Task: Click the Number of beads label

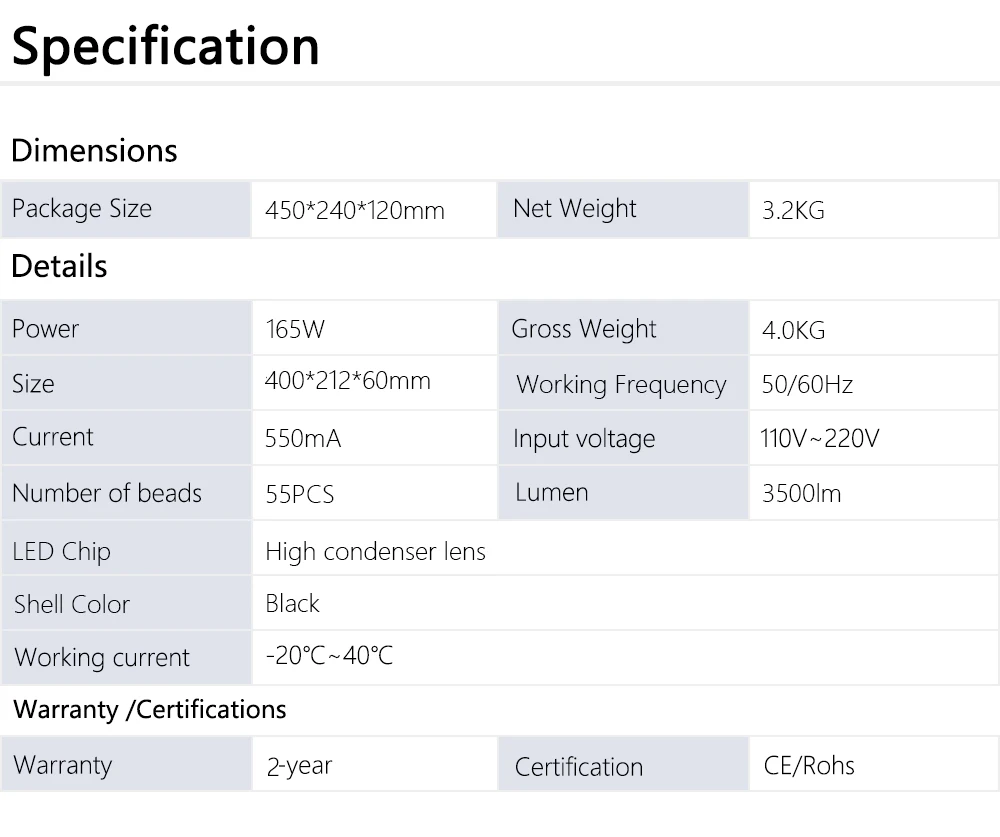Action: coord(107,493)
